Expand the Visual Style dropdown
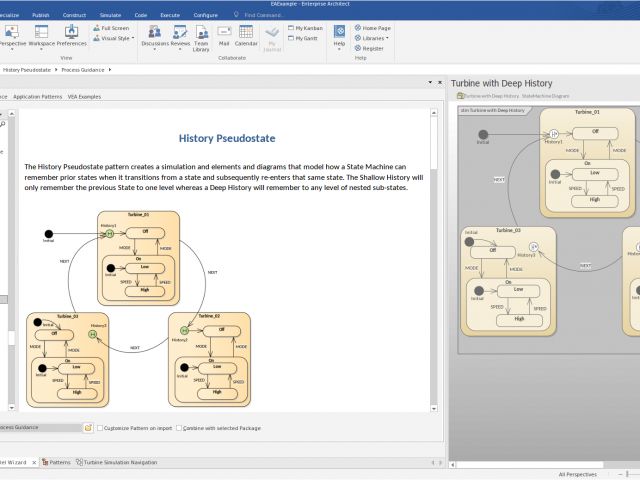This screenshot has height=480, width=640. tap(115, 38)
